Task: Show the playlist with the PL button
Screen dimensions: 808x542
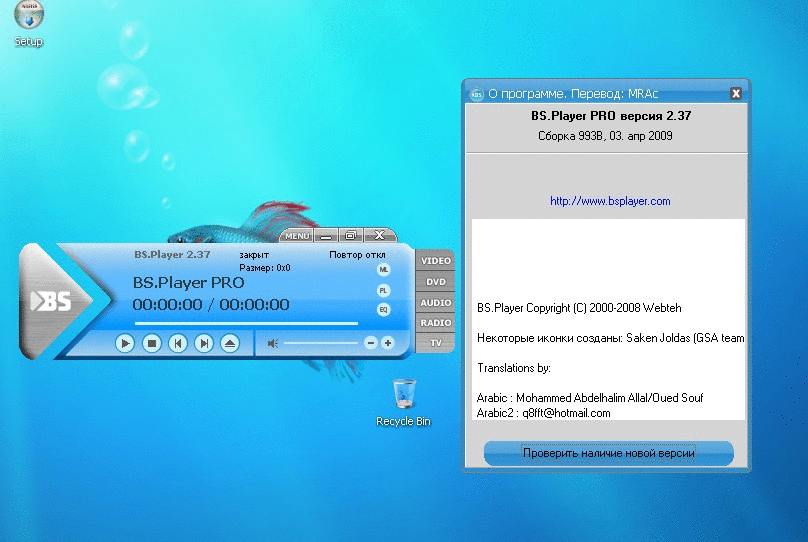Action: pos(383,291)
